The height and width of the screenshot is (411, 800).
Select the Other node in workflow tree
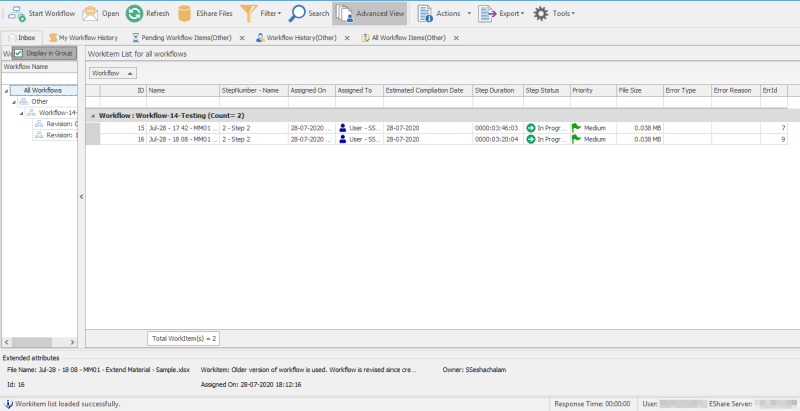click(x=40, y=101)
